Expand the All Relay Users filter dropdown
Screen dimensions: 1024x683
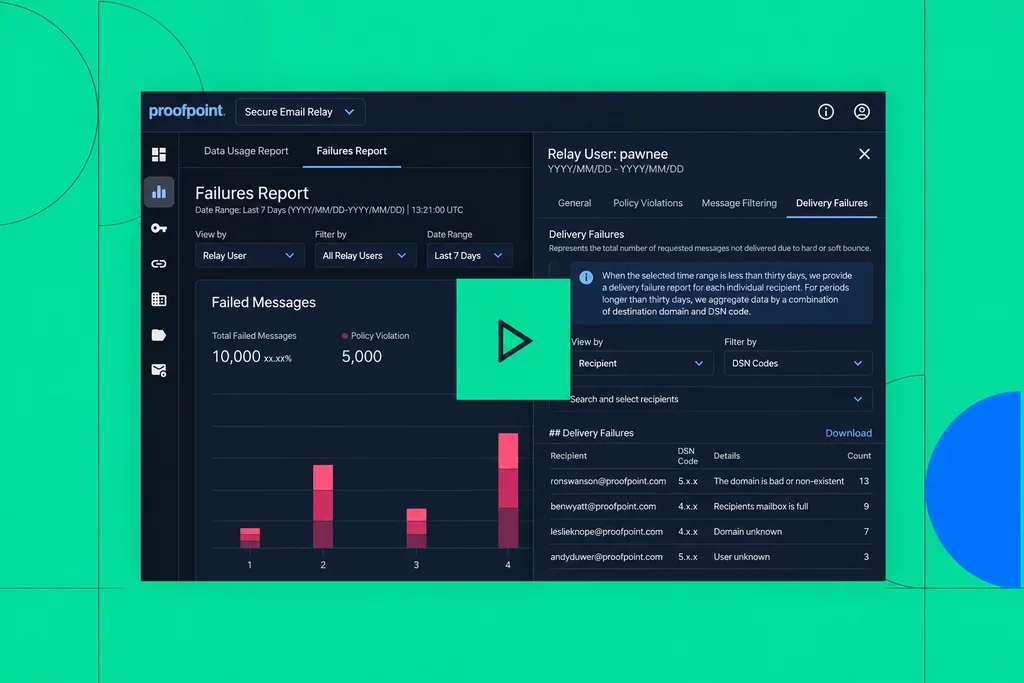pyautogui.click(x=365, y=255)
